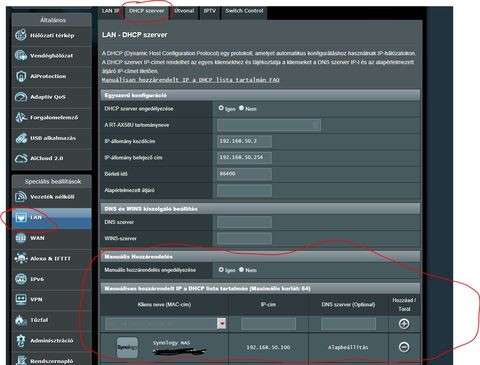Image resolution: width=480 pixels, height=365 pixels.
Task: Open the Adminisztráció gear icon
Action: (21, 340)
